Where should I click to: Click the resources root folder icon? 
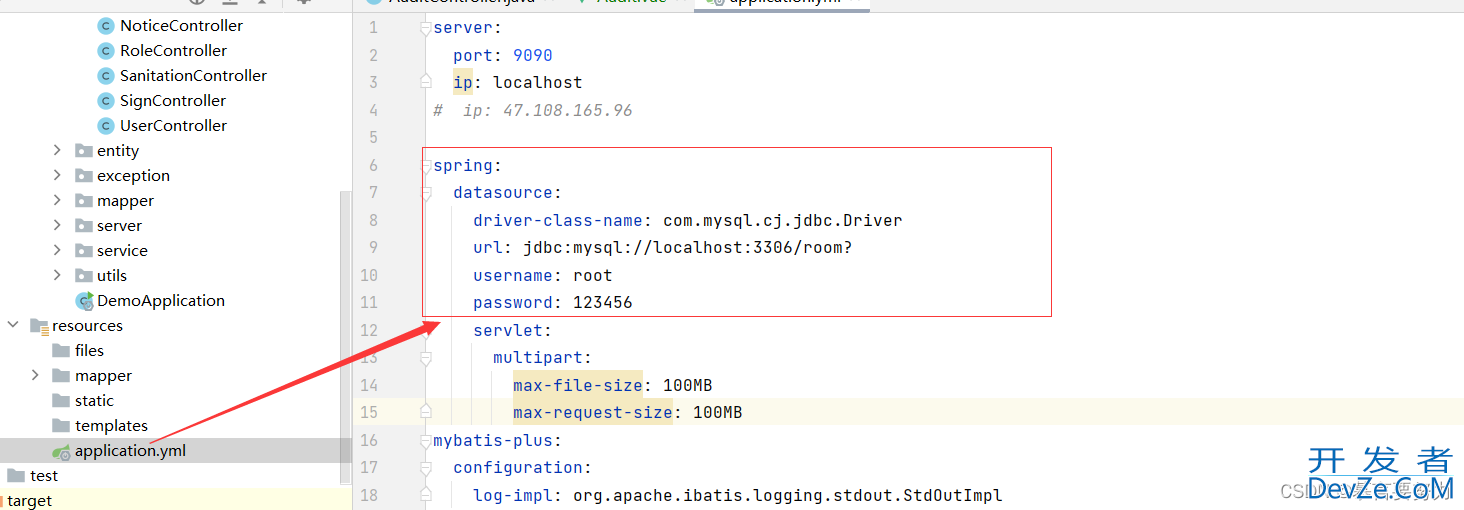pos(39,325)
